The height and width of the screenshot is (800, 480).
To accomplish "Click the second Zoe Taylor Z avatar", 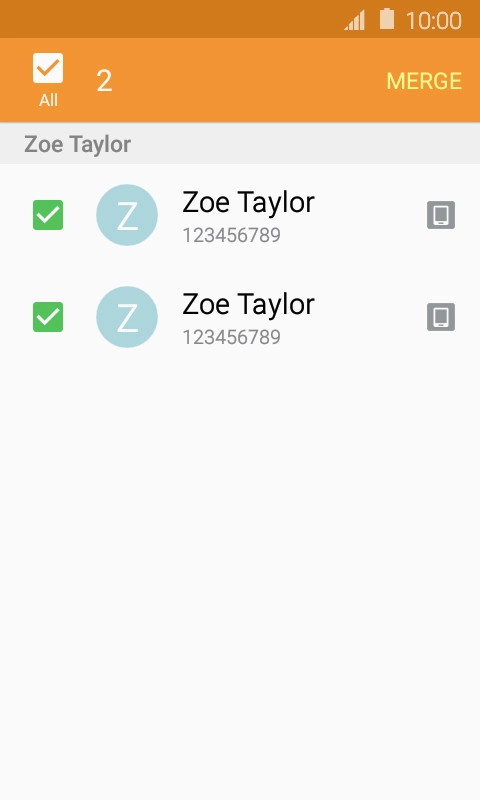I will (x=127, y=317).
